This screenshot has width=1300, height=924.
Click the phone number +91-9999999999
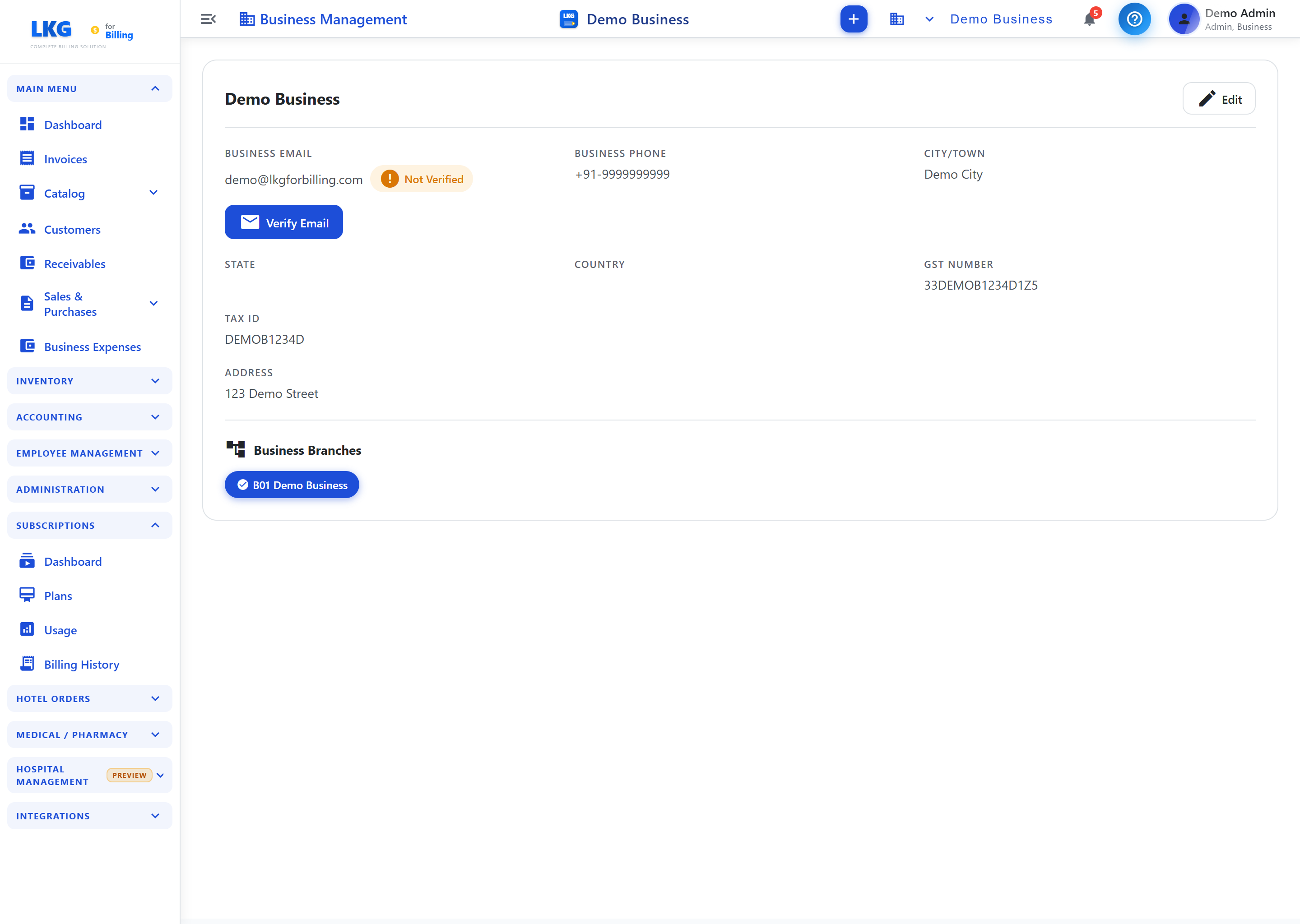[622, 174]
